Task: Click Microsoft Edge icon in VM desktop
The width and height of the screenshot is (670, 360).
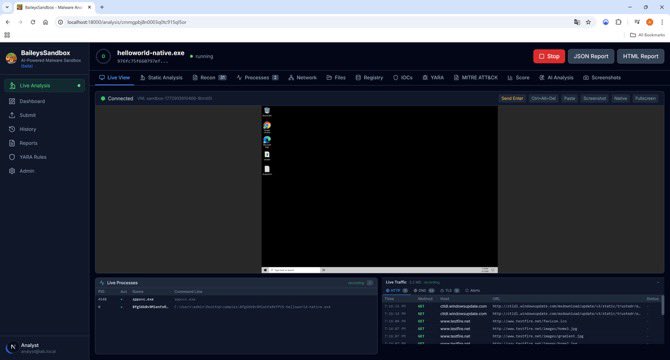Action: pyautogui.click(x=267, y=141)
